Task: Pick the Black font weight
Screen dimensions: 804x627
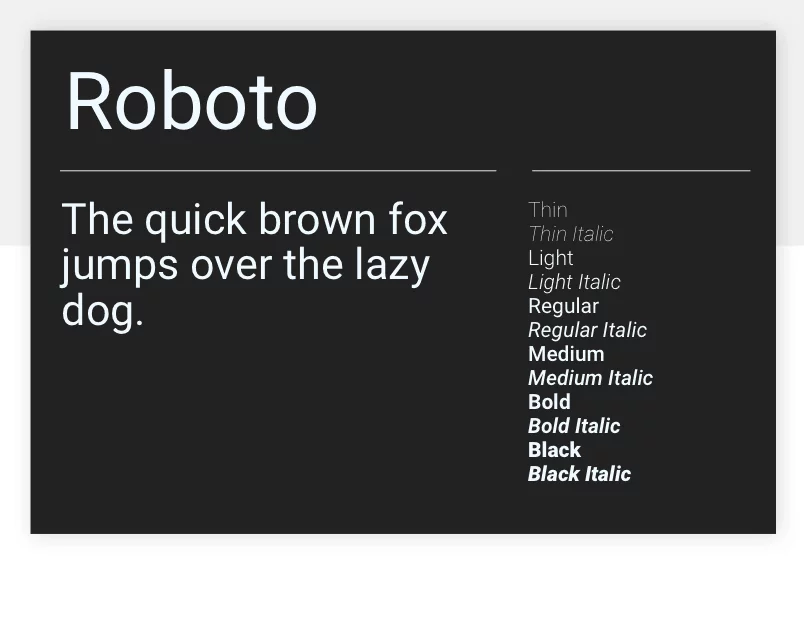Action: pos(554,450)
